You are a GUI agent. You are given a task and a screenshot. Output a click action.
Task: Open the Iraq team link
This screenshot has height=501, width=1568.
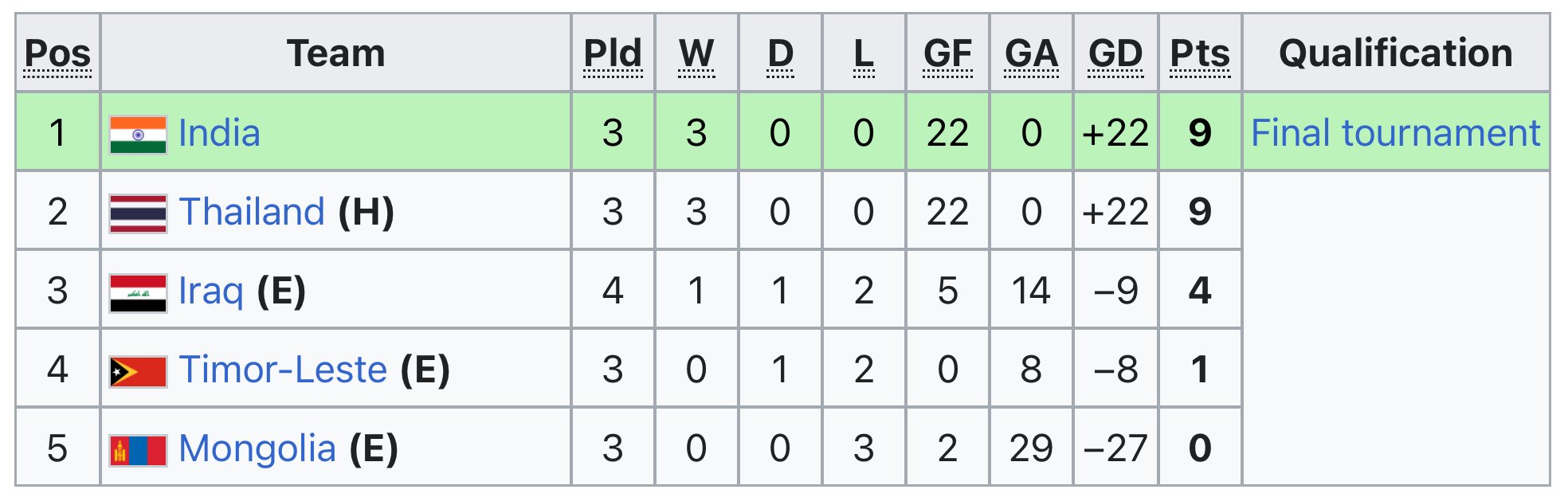[x=210, y=291]
